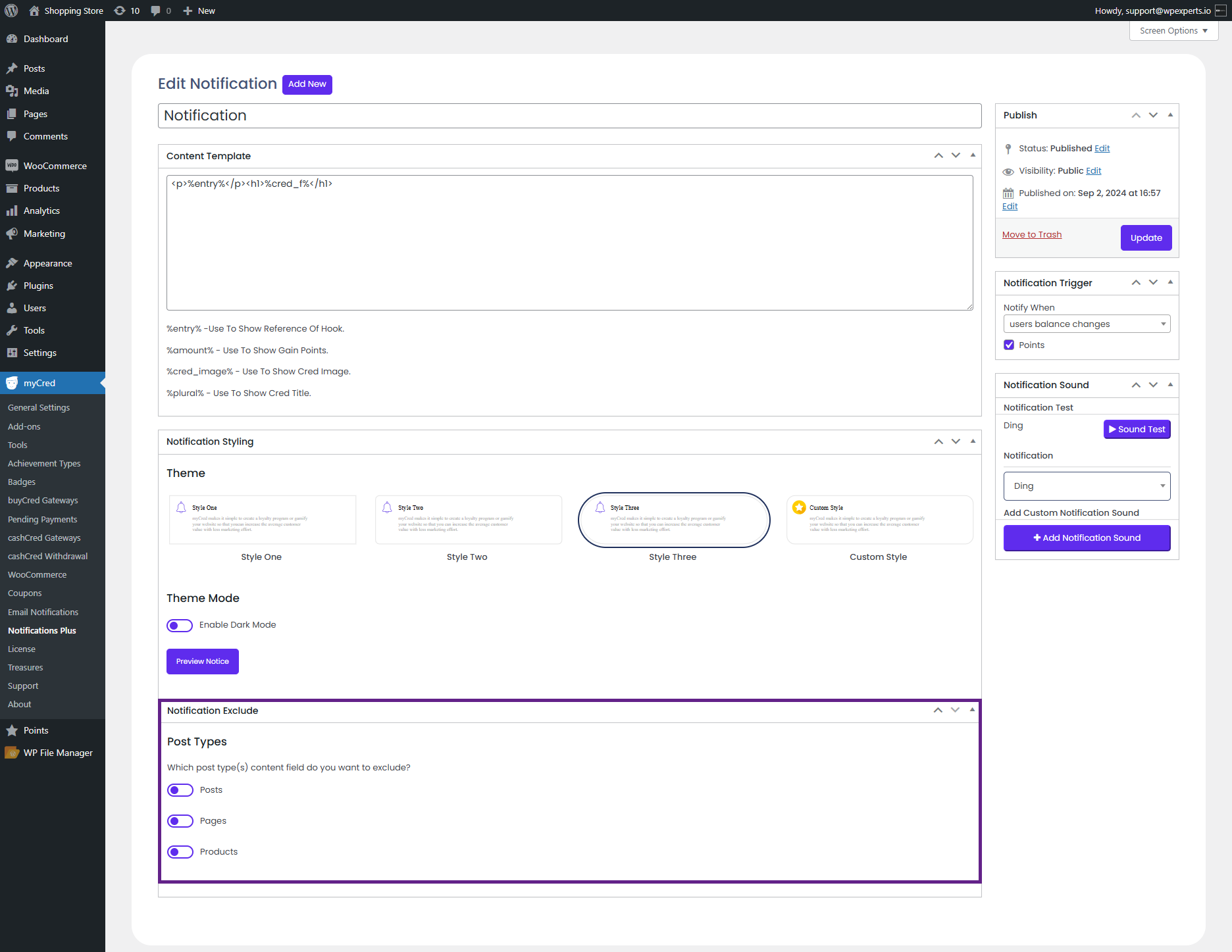Click the comments bubble icon in admin bar
Image resolution: width=1232 pixels, height=952 pixels.
(156, 11)
